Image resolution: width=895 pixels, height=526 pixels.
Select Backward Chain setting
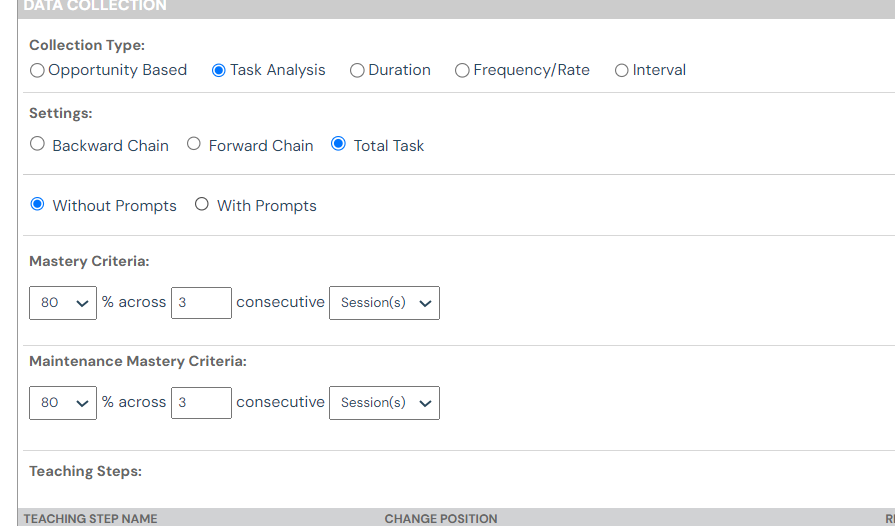tap(38, 144)
